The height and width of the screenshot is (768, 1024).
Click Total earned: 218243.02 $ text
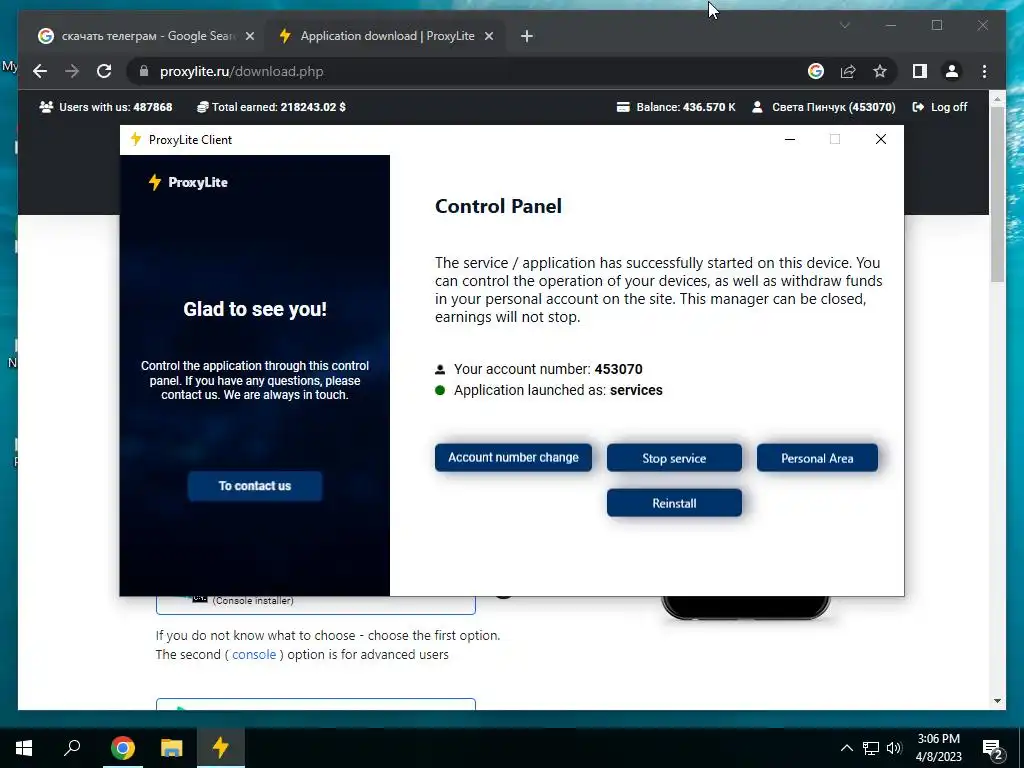[271, 107]
